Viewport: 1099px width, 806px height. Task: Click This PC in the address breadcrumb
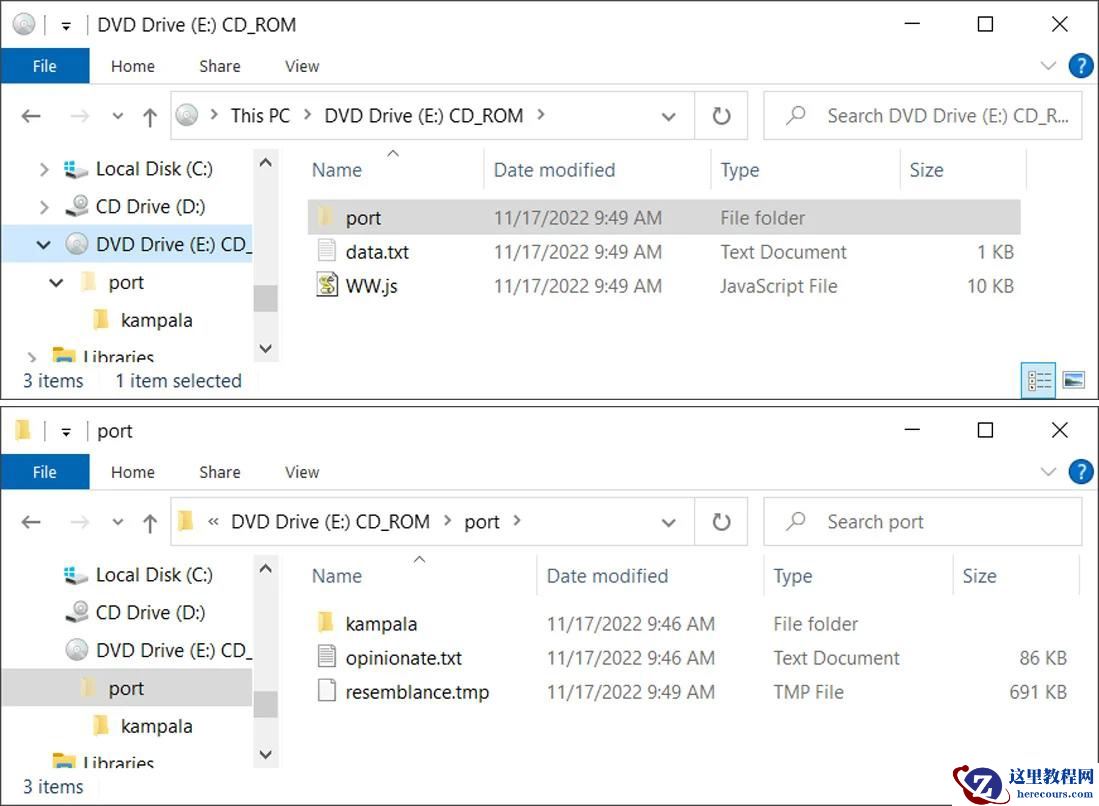tap(260, 116)
